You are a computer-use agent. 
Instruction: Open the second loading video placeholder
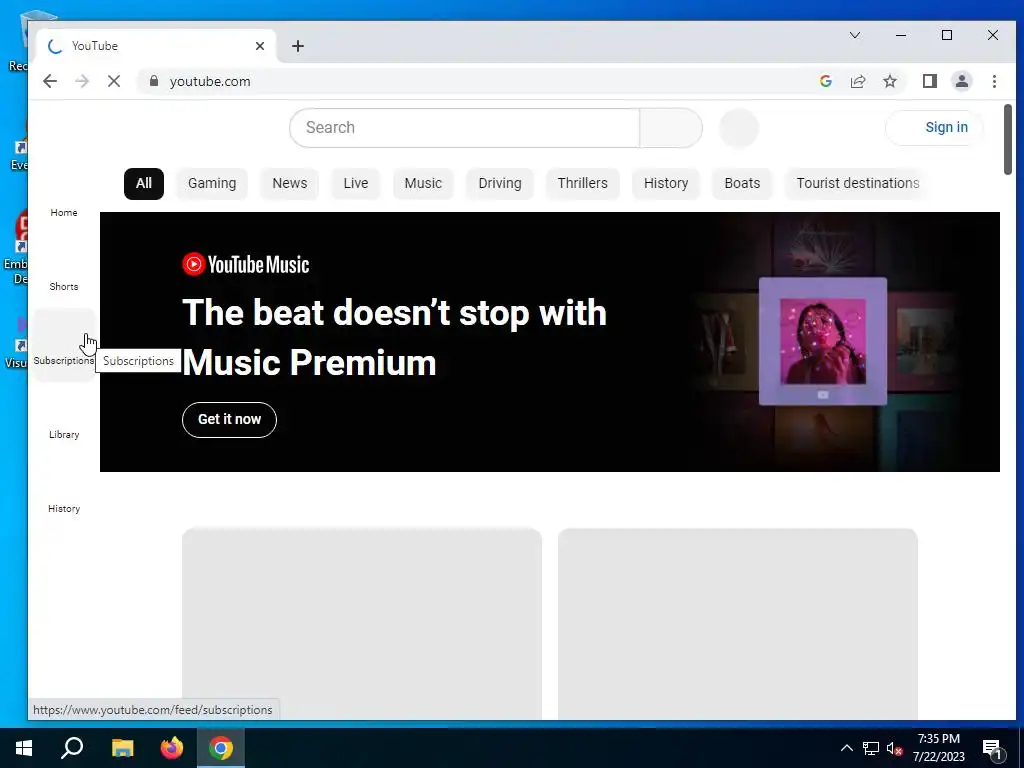(x=738, y=624)
